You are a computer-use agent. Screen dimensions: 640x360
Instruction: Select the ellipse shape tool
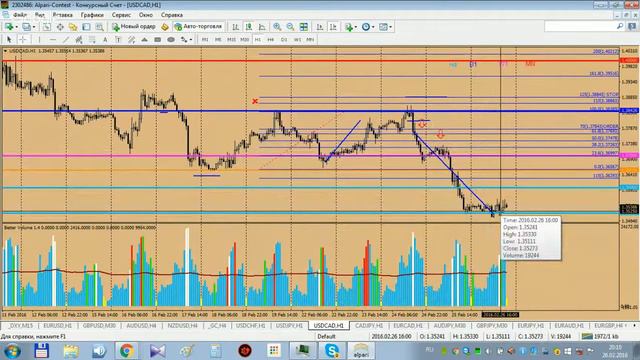coord(171,40)
